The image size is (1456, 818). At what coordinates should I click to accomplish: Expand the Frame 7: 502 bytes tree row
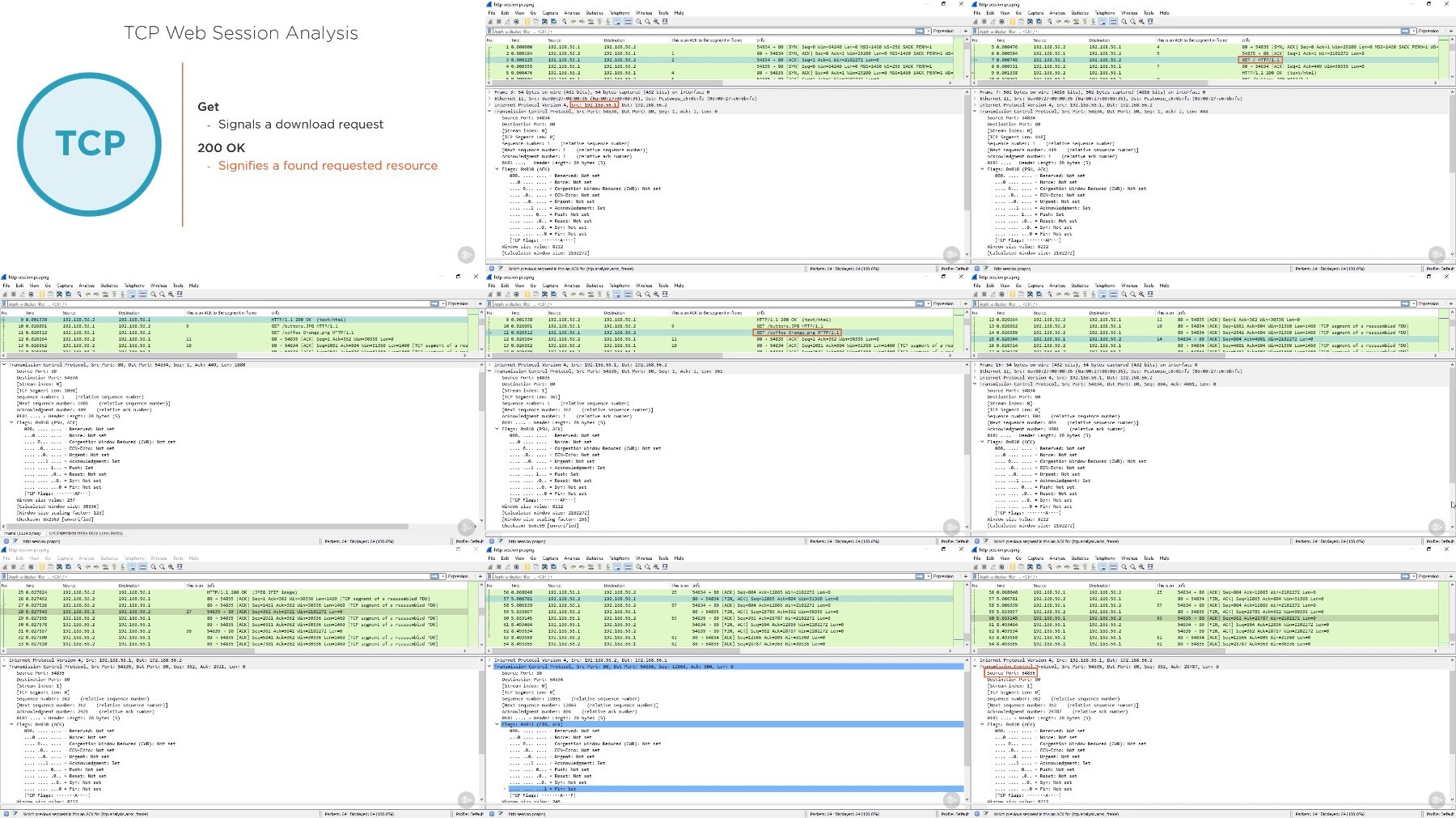975,92
